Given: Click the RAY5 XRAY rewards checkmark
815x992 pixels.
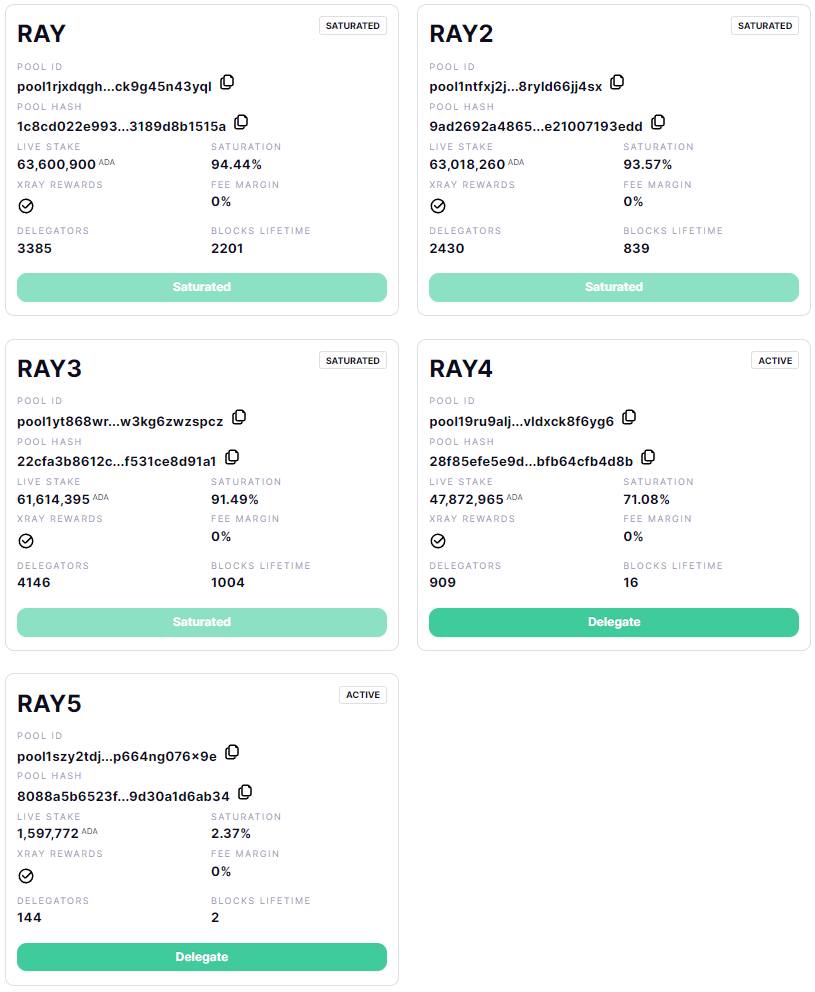Looking at the screenshot, I should (x=26, y=876).
